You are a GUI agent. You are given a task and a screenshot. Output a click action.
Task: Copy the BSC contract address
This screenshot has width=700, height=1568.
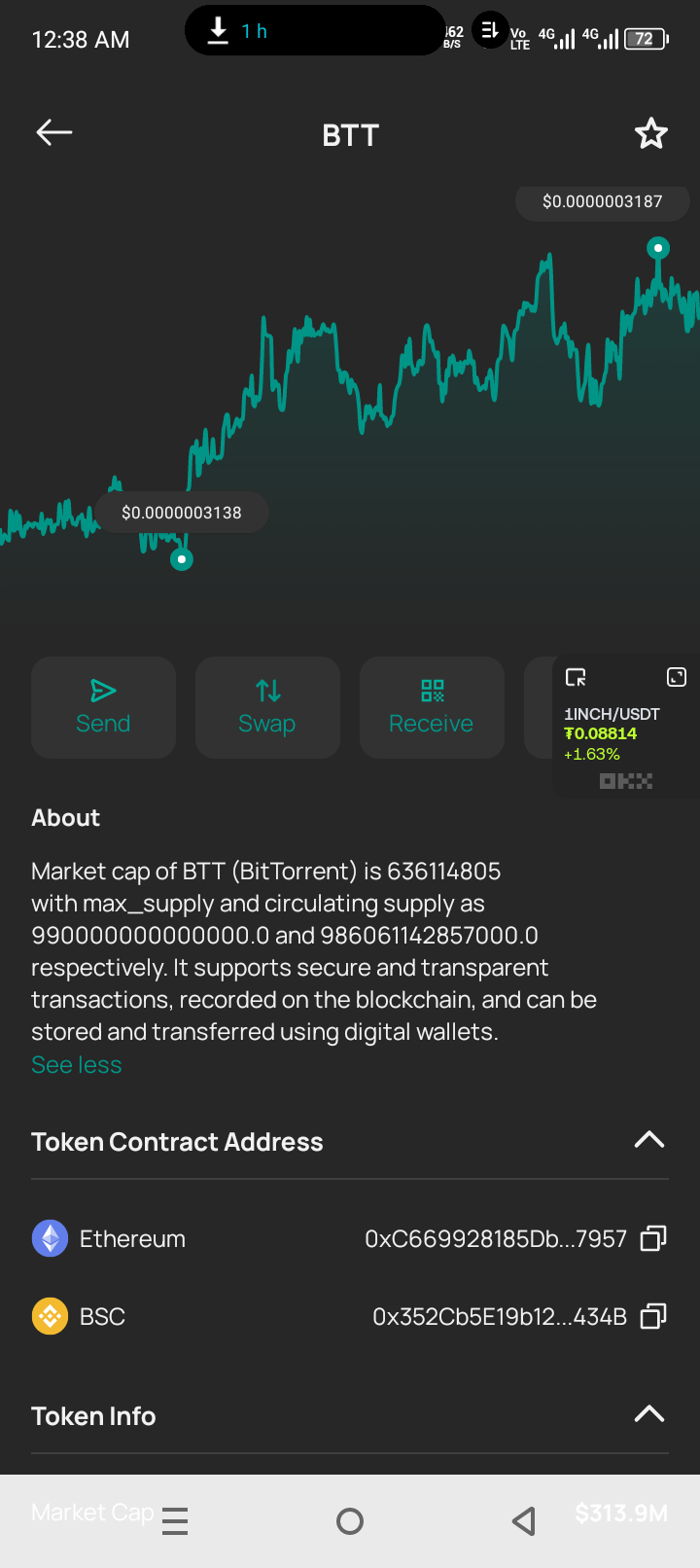click(x=653, y=1316)
